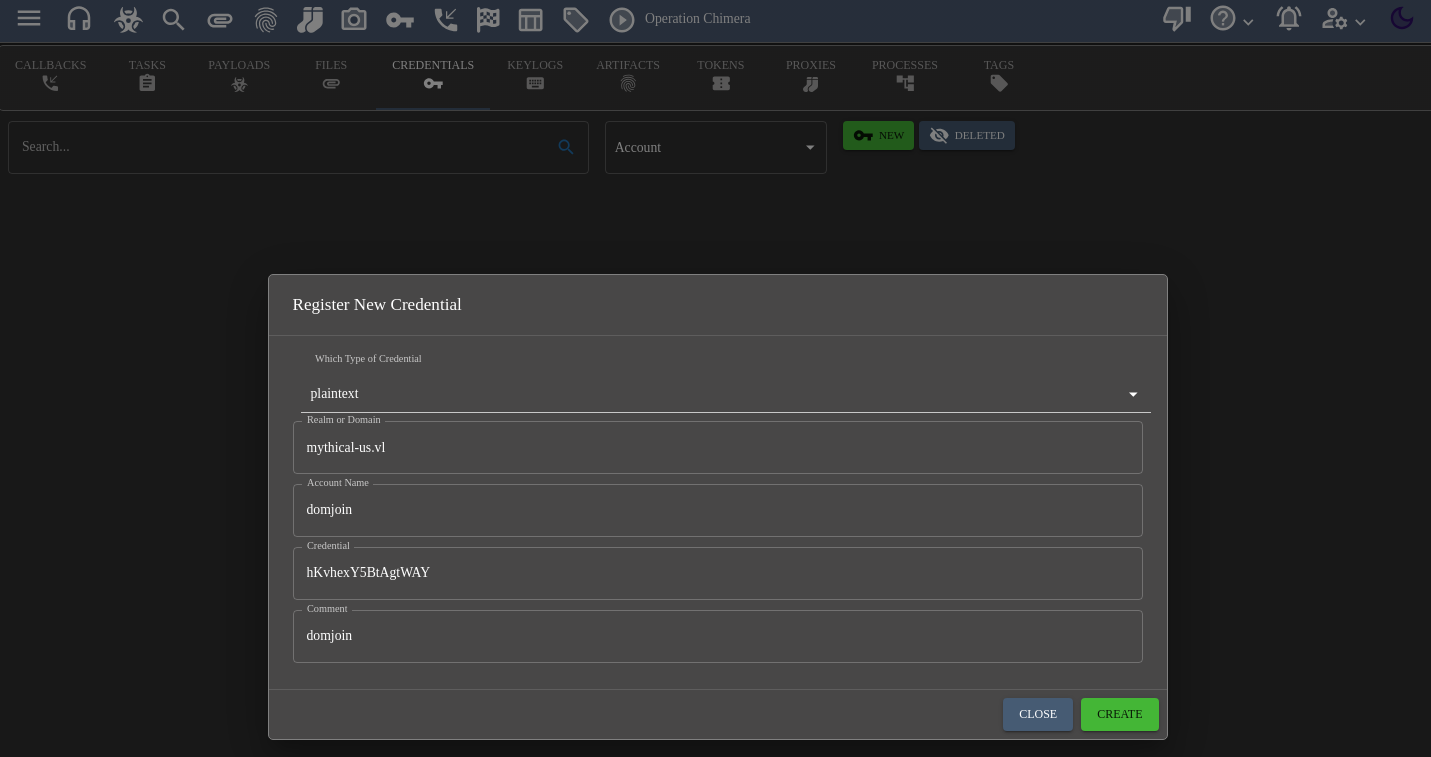This screenshot has width=1431, height=757.
Task: Switch to the Artifacts tab
Action: [x=628, y=75]
